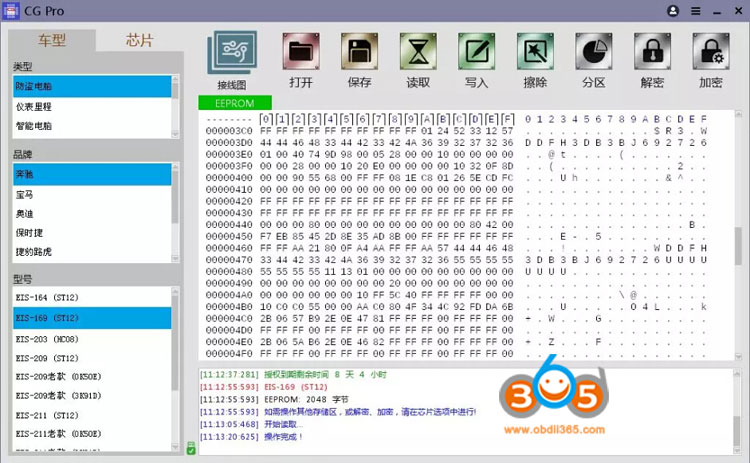Open the user account icon in title bar

(x=672, y=10)
